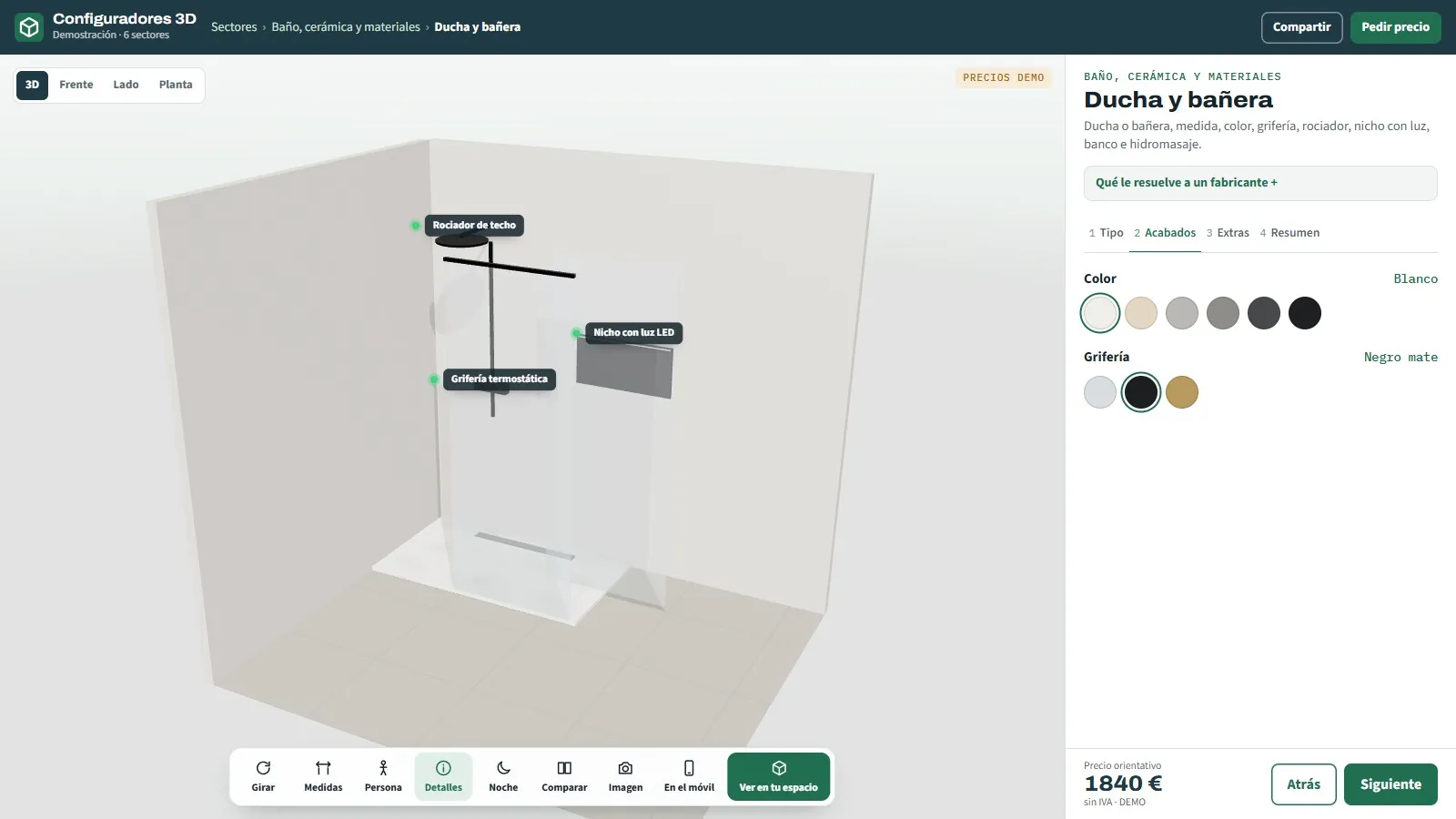Screen dimensions: 1456x819
Task: Open step 4 Resumen tab
Action: pyautogui.click(x=1289, y=233)
